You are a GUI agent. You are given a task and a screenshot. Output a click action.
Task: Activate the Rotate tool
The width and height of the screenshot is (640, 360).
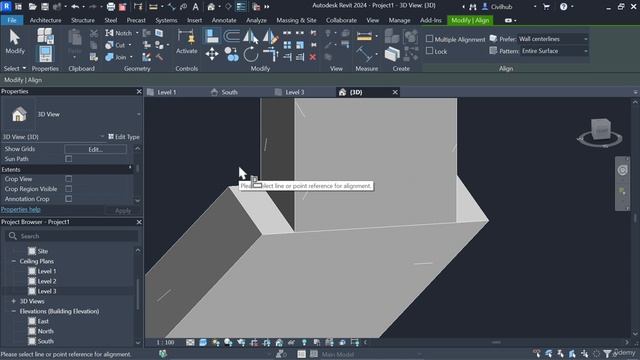click(x=251, y=54)
